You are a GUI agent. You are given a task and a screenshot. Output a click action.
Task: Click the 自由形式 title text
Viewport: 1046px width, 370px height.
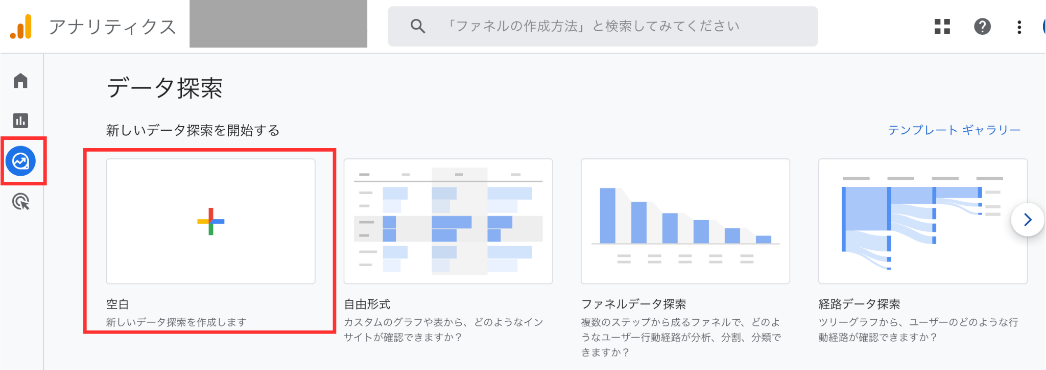(367, 305)
